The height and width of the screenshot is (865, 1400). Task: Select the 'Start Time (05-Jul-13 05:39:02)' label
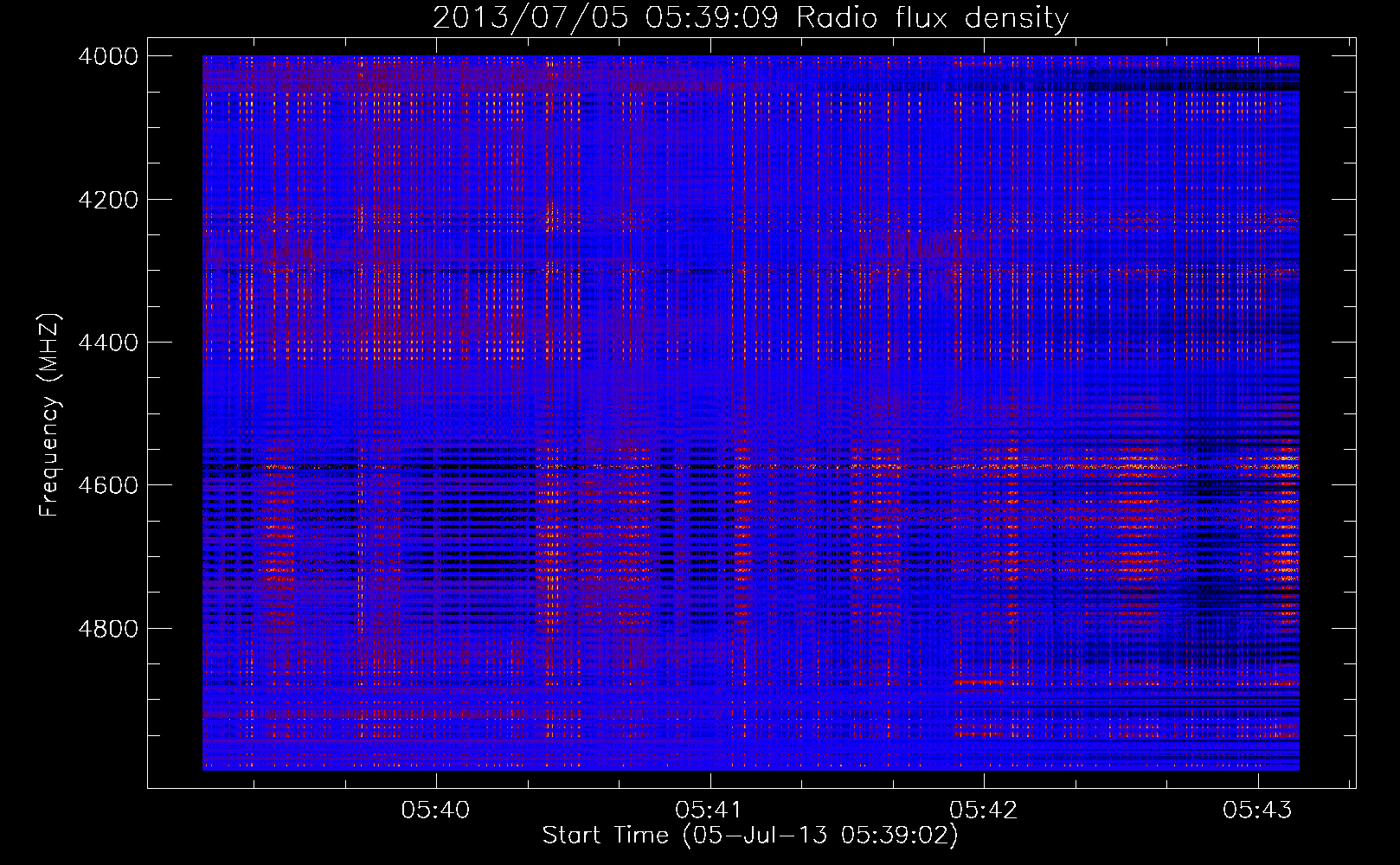[750, 836]
